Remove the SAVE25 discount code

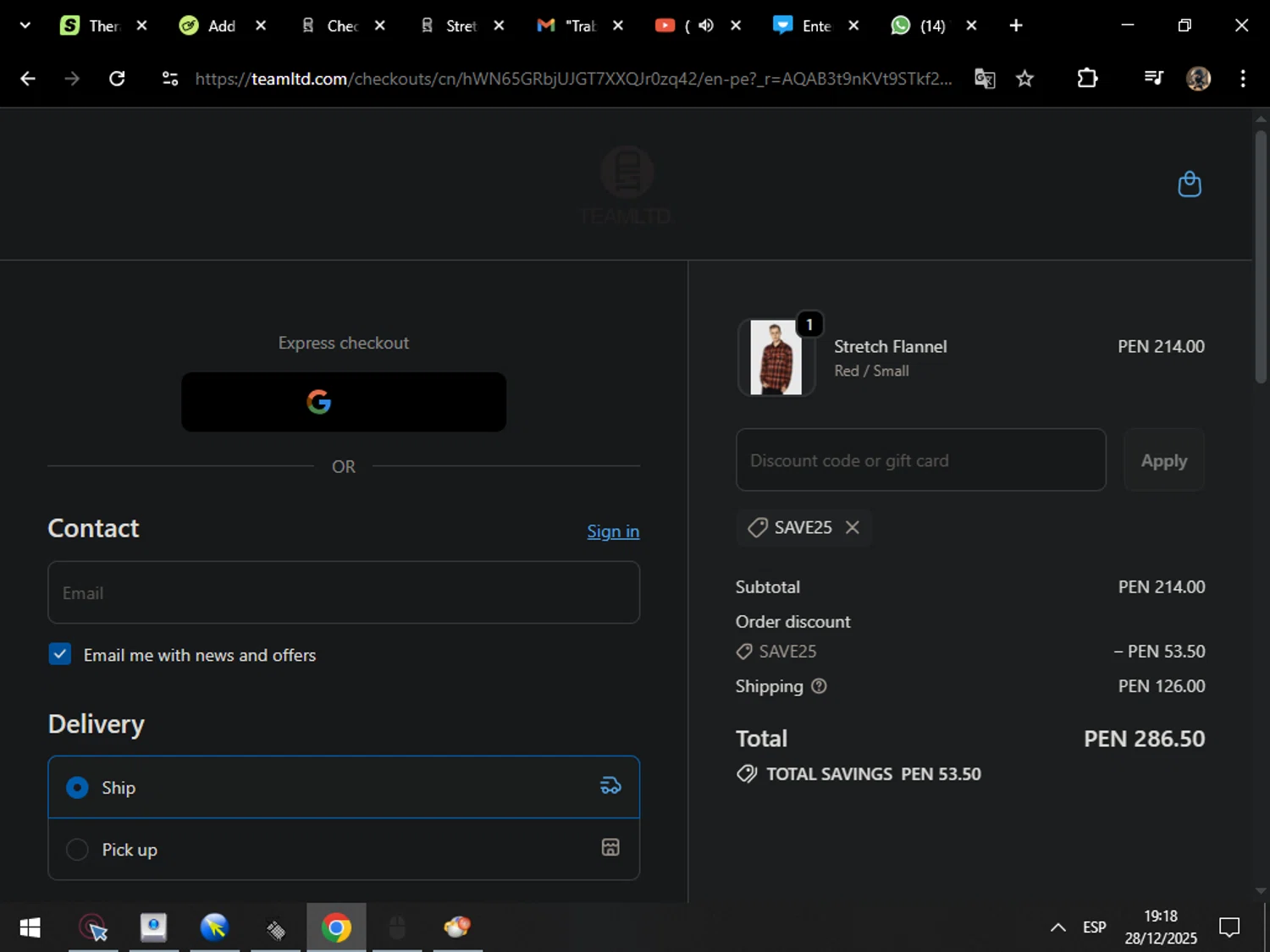(853, 527)
